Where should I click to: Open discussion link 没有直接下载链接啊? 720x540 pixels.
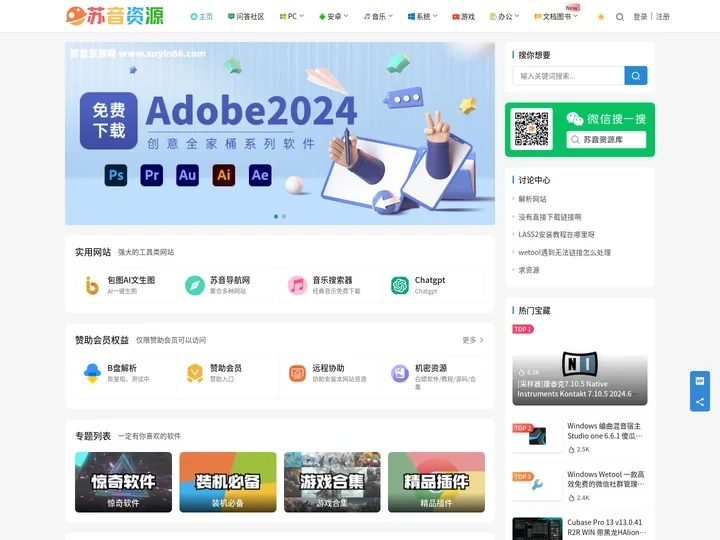pyautogui.click(x=550, y=217)
